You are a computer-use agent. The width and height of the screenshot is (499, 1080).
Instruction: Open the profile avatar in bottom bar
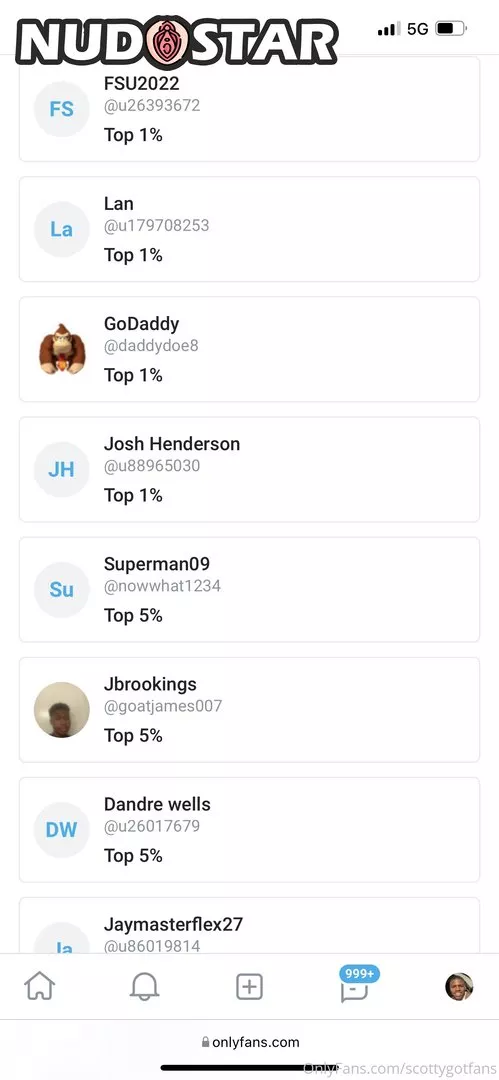(459, 986)
